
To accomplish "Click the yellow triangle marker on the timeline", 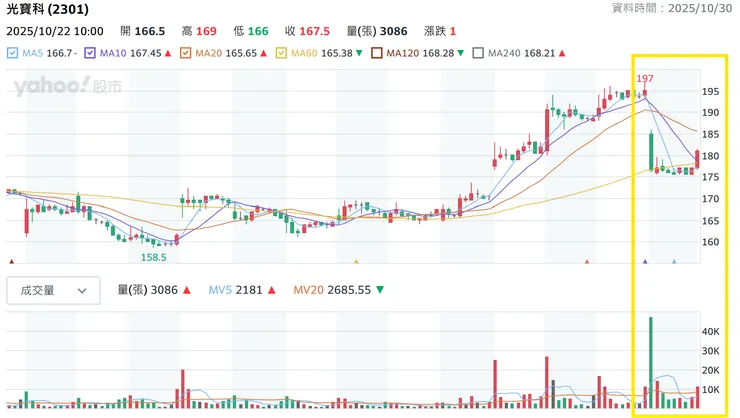I will 356,261.
